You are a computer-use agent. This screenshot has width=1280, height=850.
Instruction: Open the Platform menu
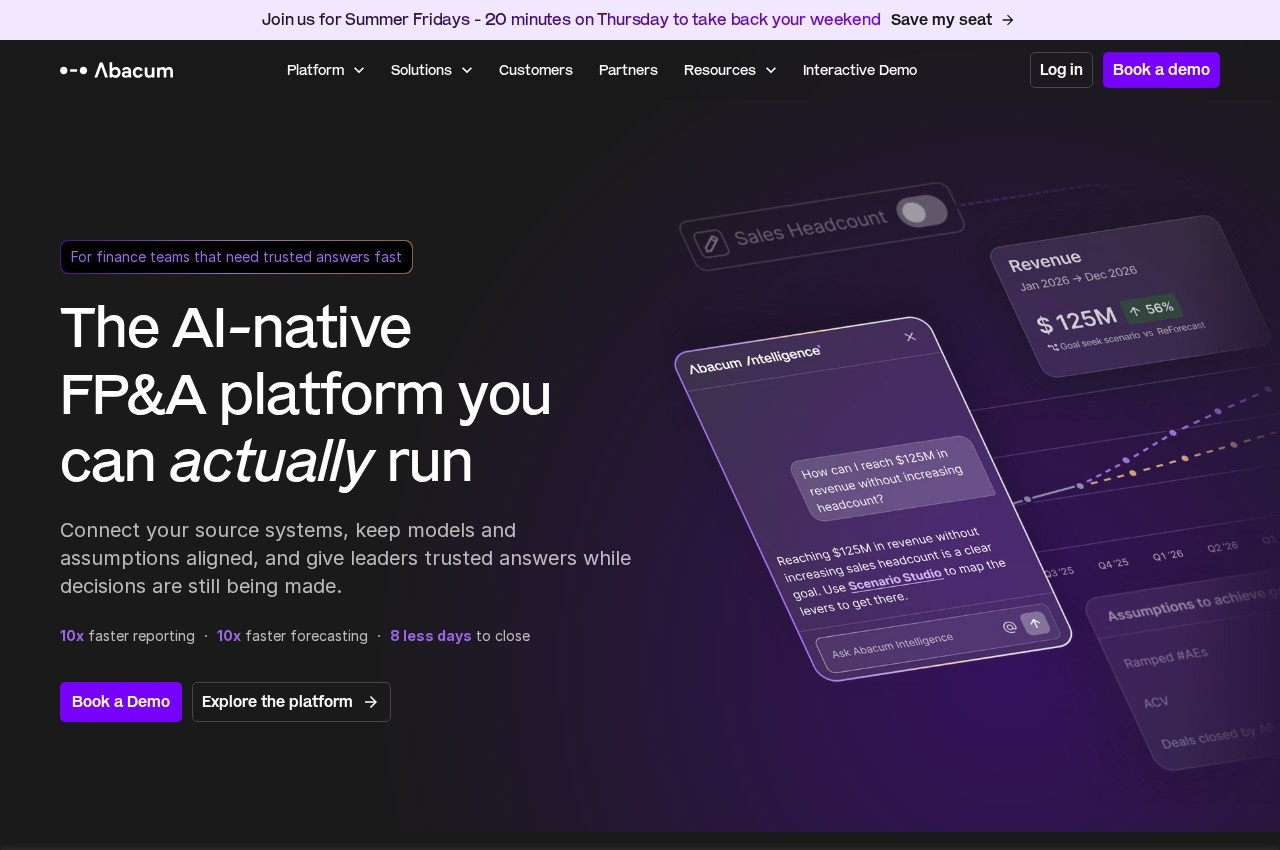pyautogui.click(x=326, y=70)
